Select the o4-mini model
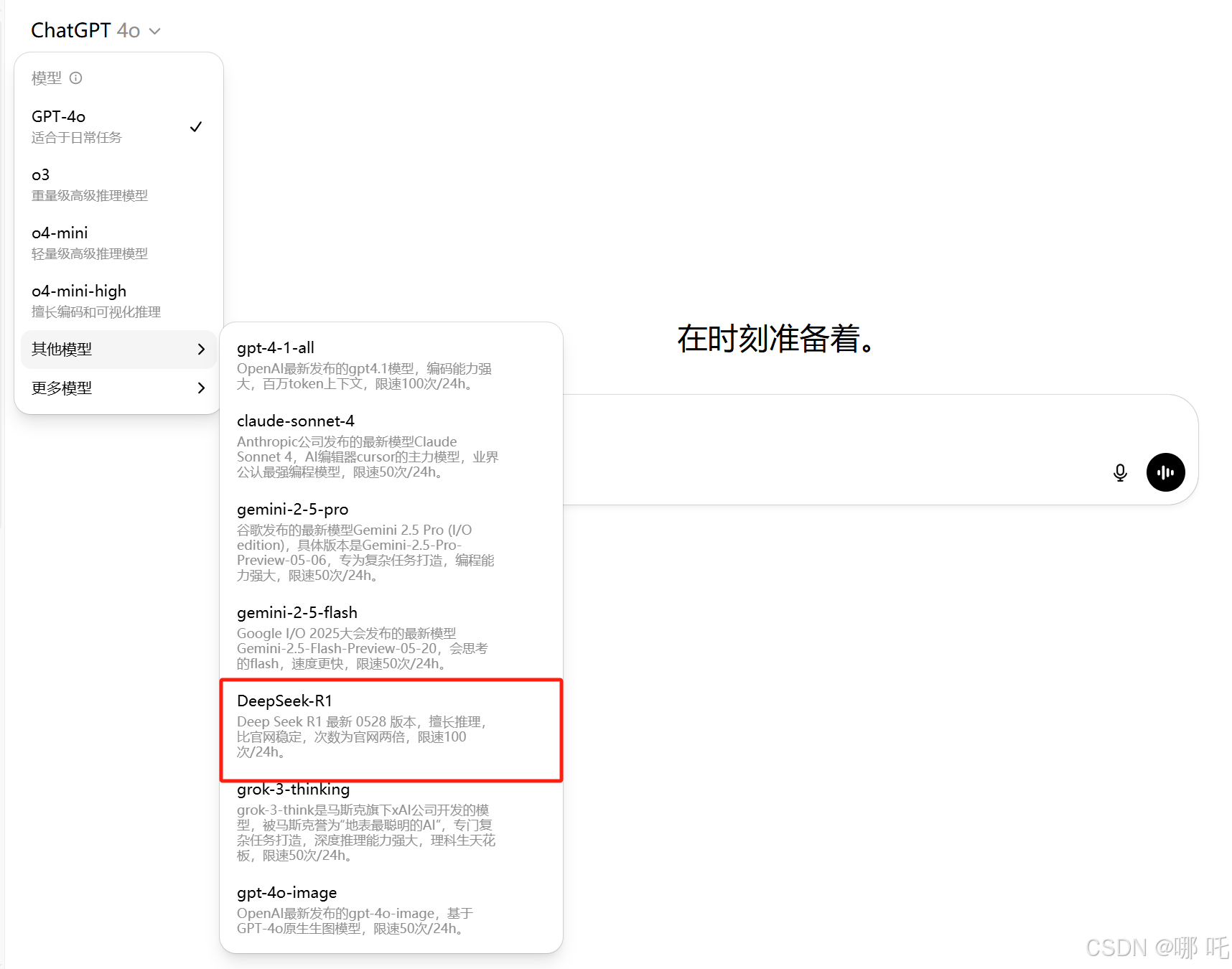This screenshot has height=969, width=1232. coord(118,243)
